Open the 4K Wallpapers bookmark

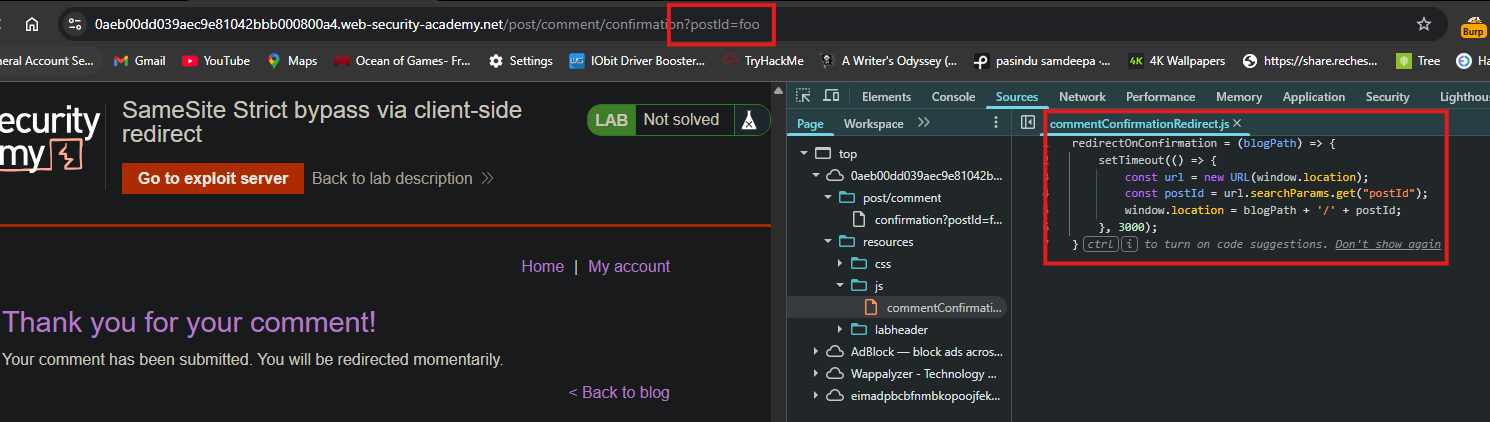point(1176,61)
